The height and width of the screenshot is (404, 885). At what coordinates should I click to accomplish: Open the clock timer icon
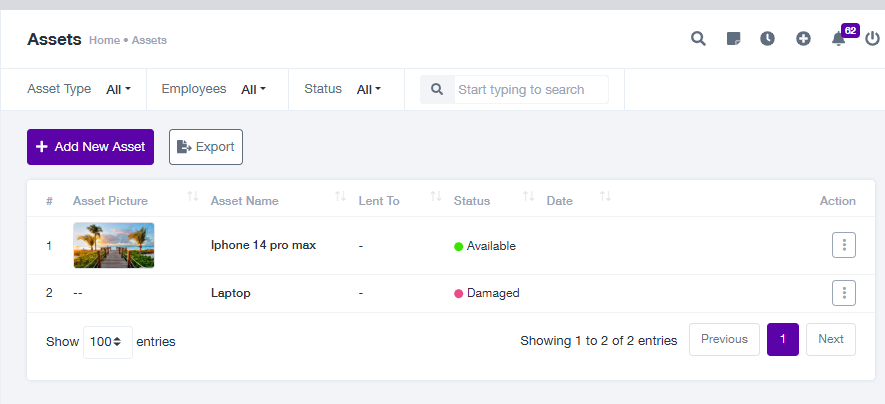tap(767, 39)
